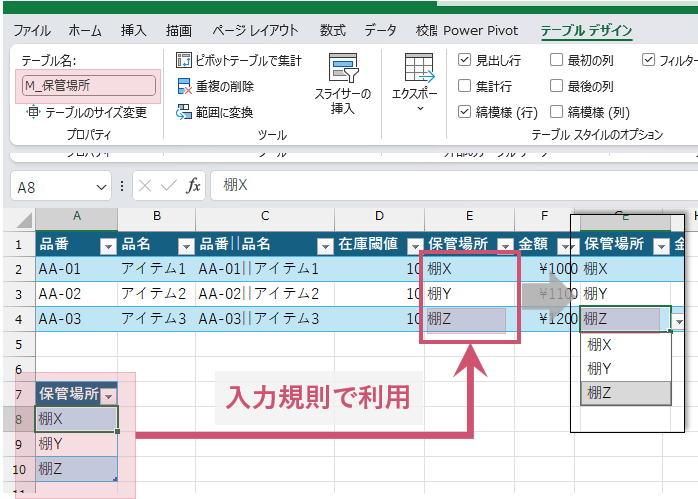698x499 pixels.
Task: Switch to the ページ レイアウト tab
Action: 255,30
